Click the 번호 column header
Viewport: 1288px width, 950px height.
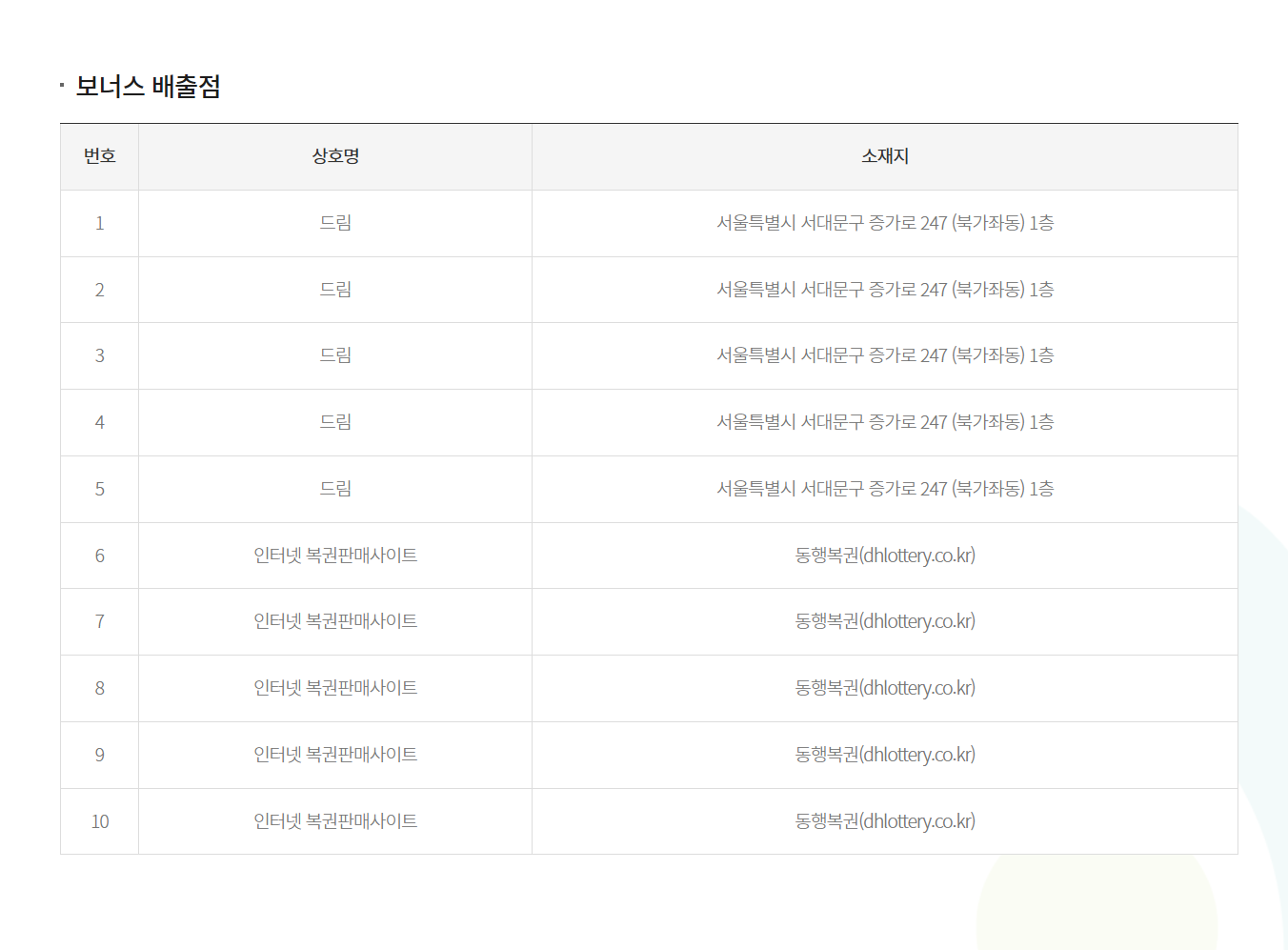[99, 156]
